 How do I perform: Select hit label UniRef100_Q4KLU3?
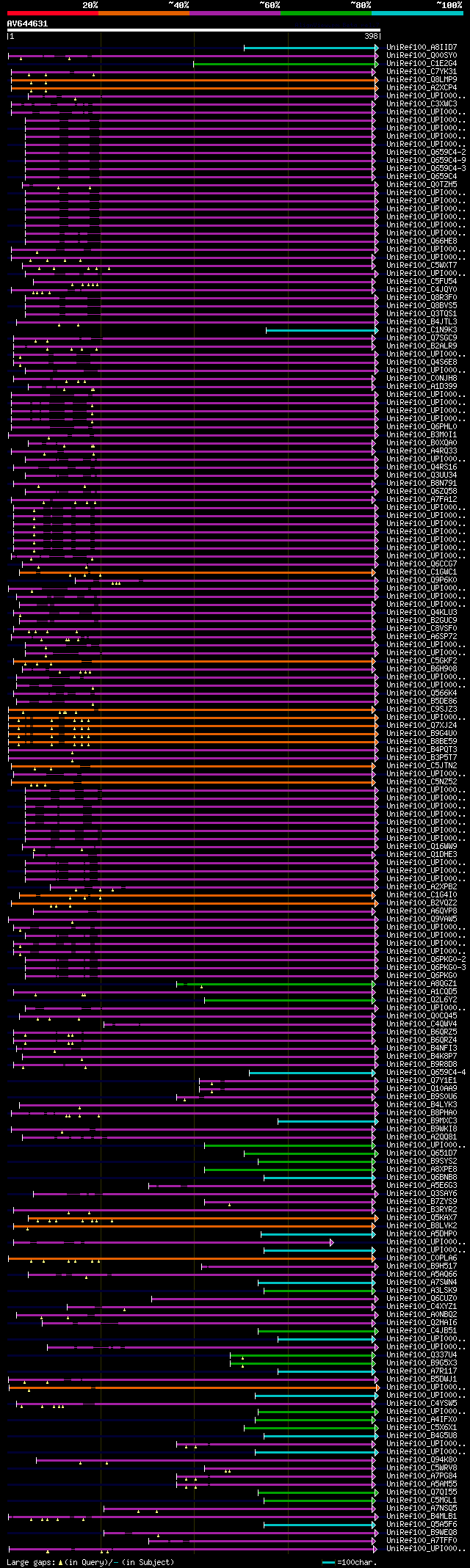point(422,612)
